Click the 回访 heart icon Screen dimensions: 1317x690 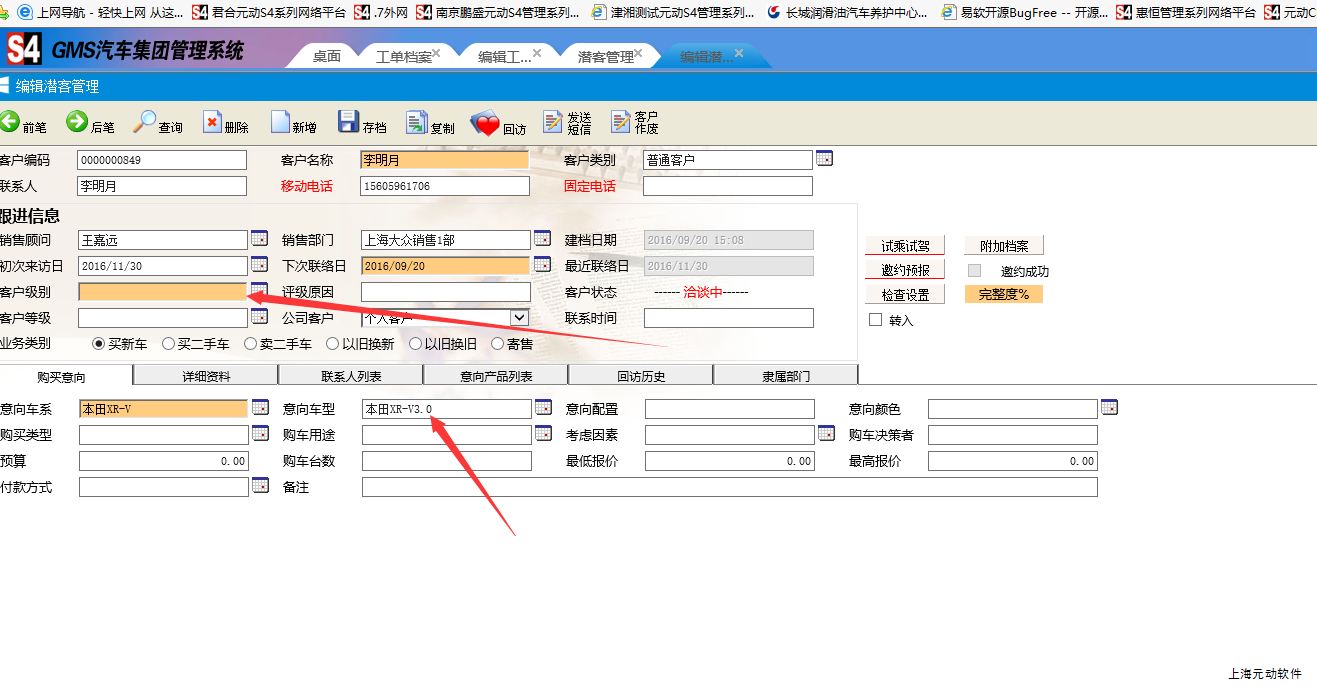(485, 124)
